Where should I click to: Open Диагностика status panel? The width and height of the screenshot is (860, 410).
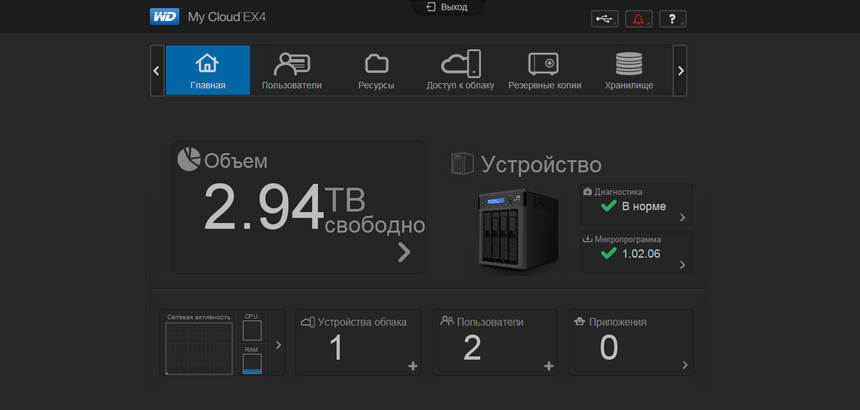pyautogui.click(x=636, y=205)
